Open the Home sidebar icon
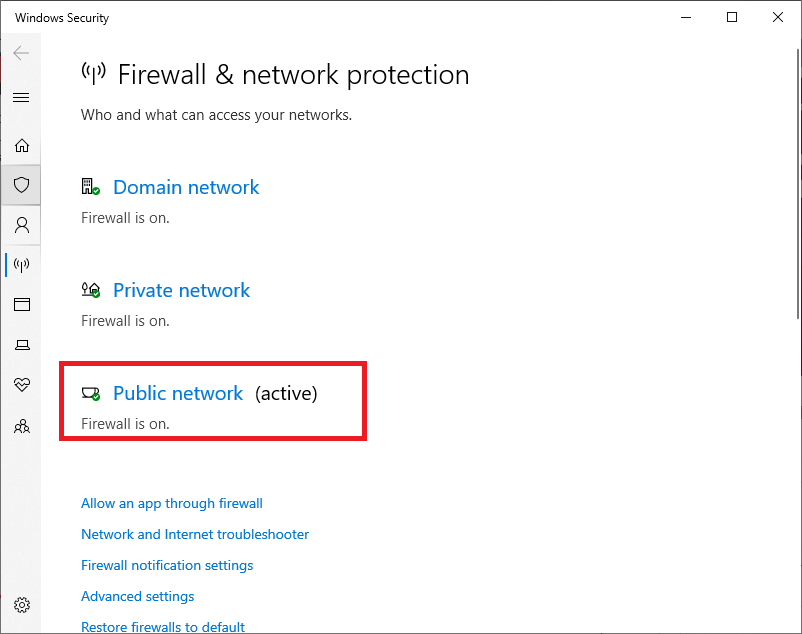Screen dimensions: 802x634 (21, 146)
